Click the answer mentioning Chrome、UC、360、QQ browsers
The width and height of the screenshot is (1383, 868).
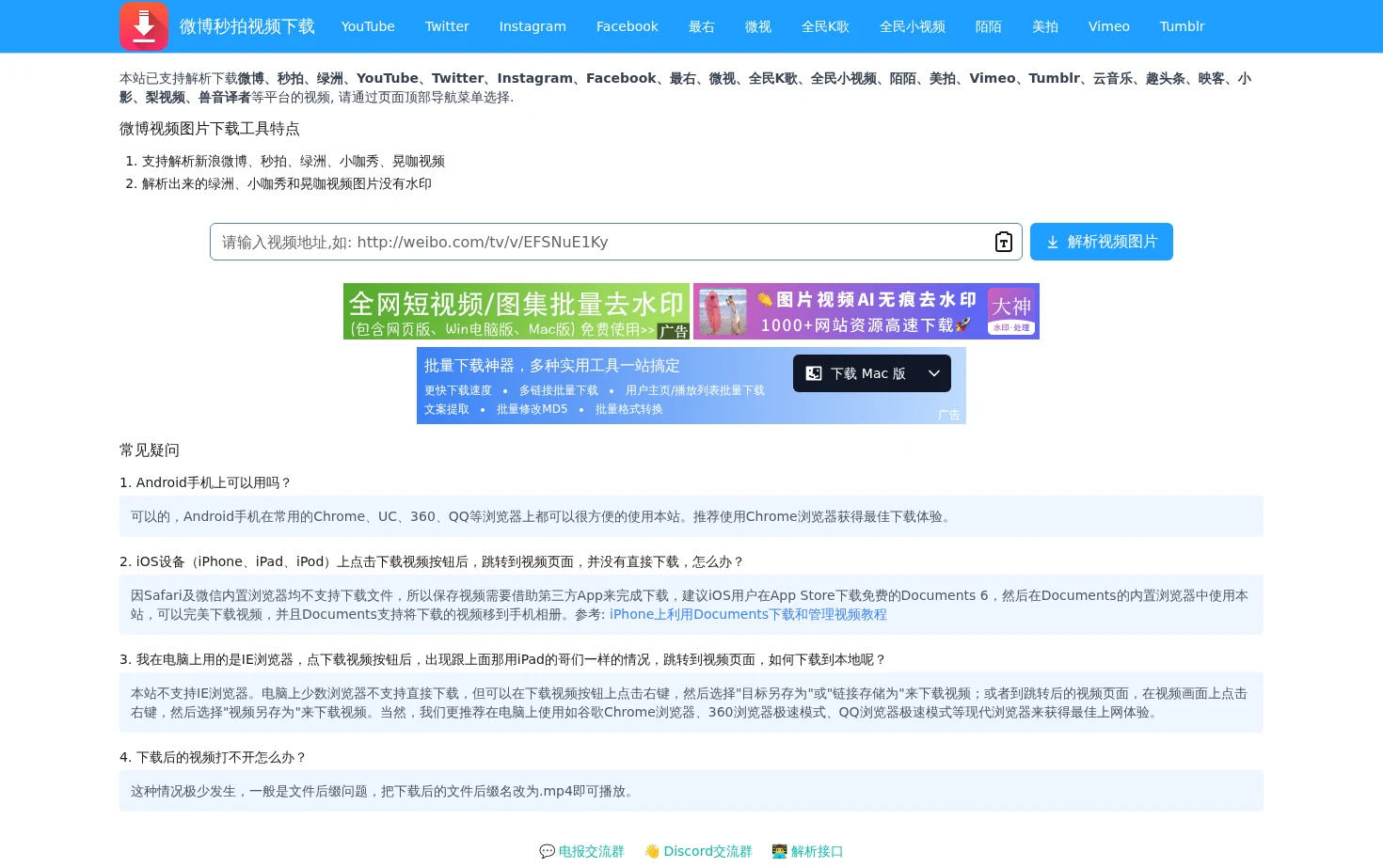pos(691,516)
